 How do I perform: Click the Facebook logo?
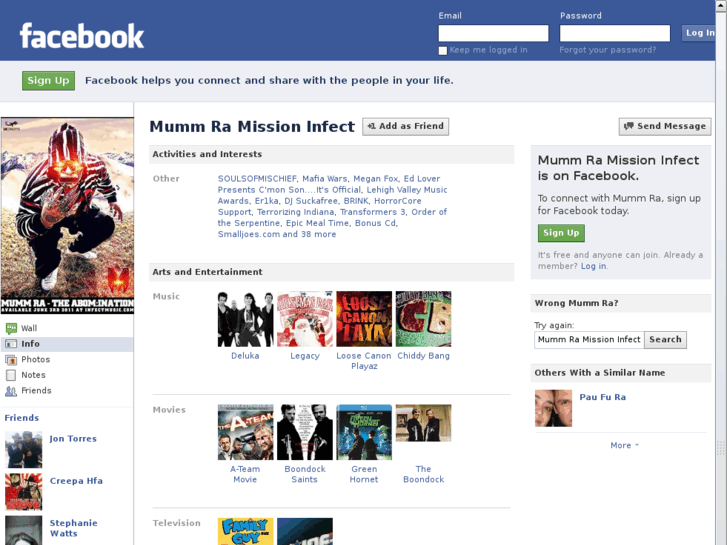(x=82, y=36)
